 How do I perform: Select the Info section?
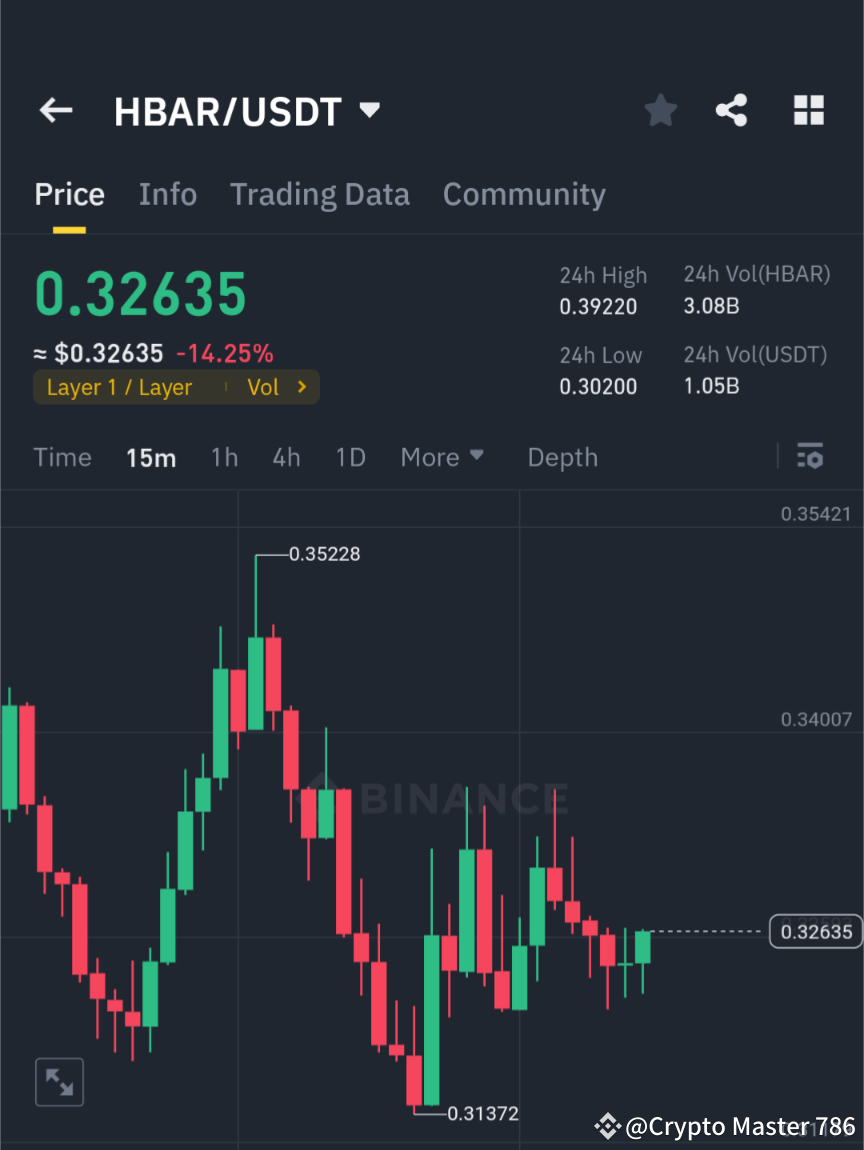point(168,194)
